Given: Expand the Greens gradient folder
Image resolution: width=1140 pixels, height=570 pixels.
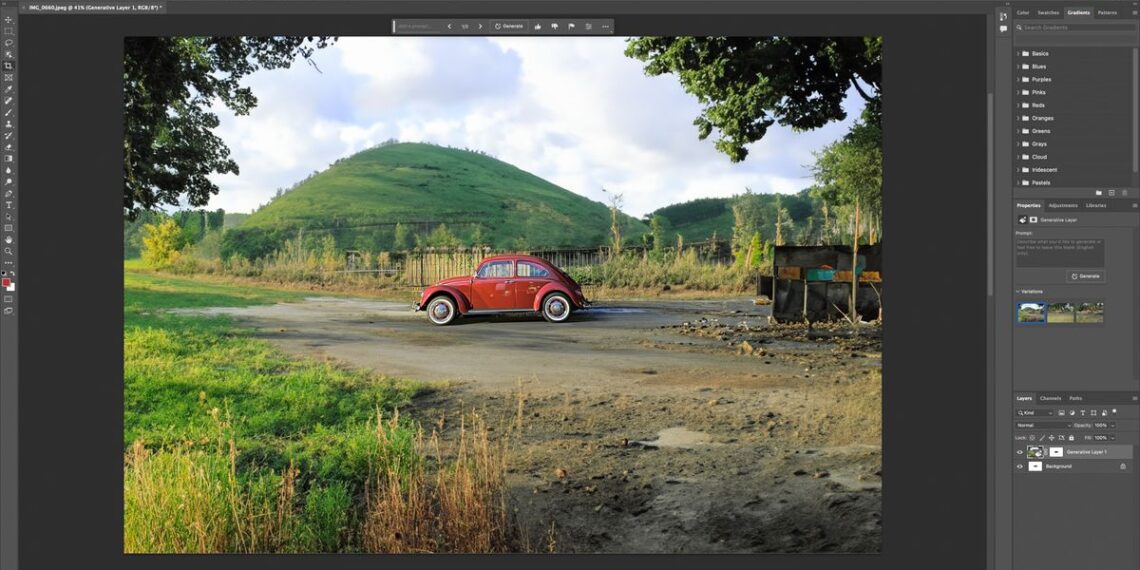Looking at the screenshot, I should pyautogui.click(x=1018, y=131).
